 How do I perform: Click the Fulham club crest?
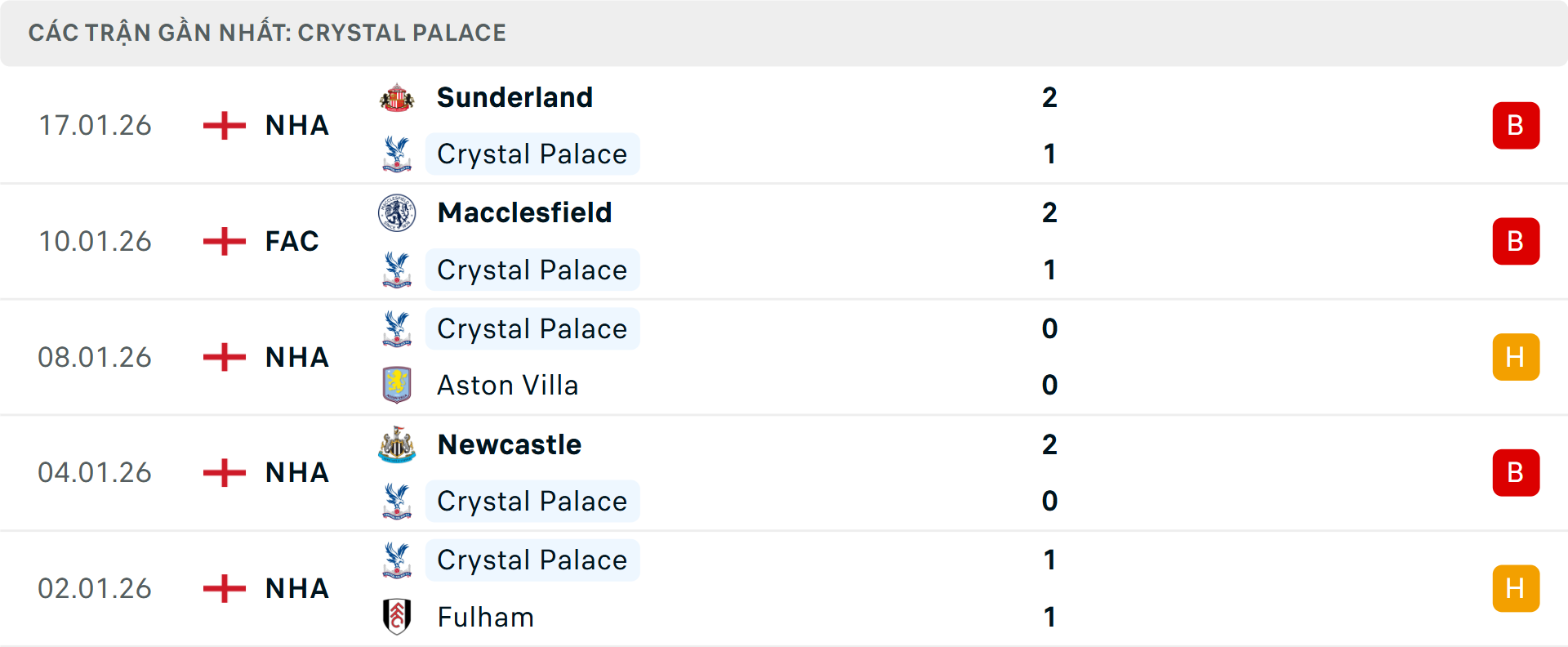click(398, 618)
